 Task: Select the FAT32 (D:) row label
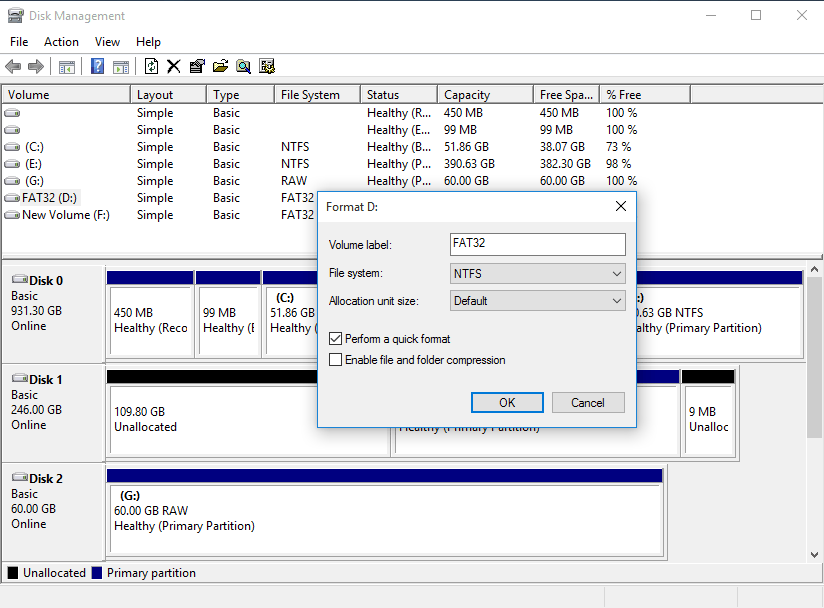point(49,198)
